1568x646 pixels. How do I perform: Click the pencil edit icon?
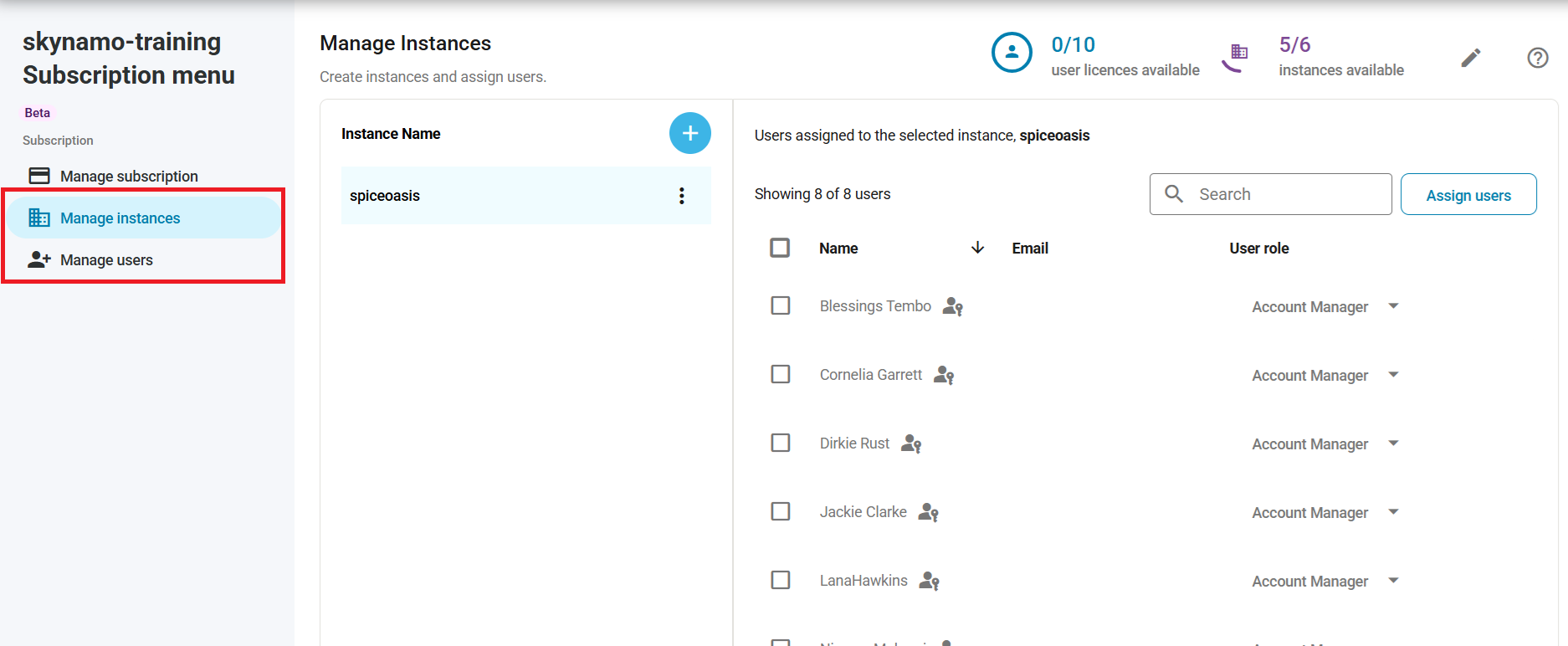click(1470, 58)
